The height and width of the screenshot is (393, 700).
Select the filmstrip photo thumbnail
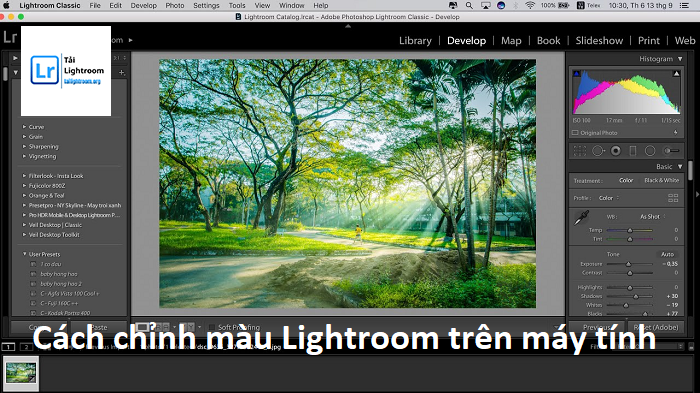21,373
